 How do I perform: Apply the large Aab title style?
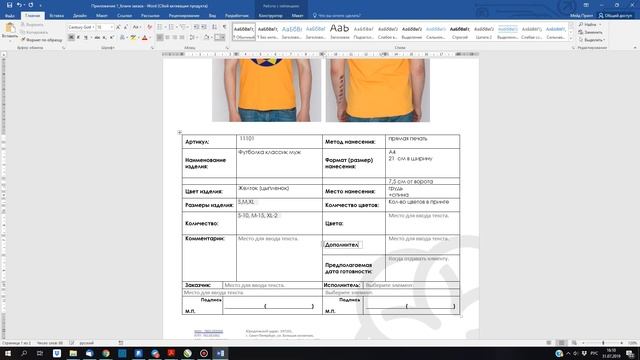(x=340, y=32)
